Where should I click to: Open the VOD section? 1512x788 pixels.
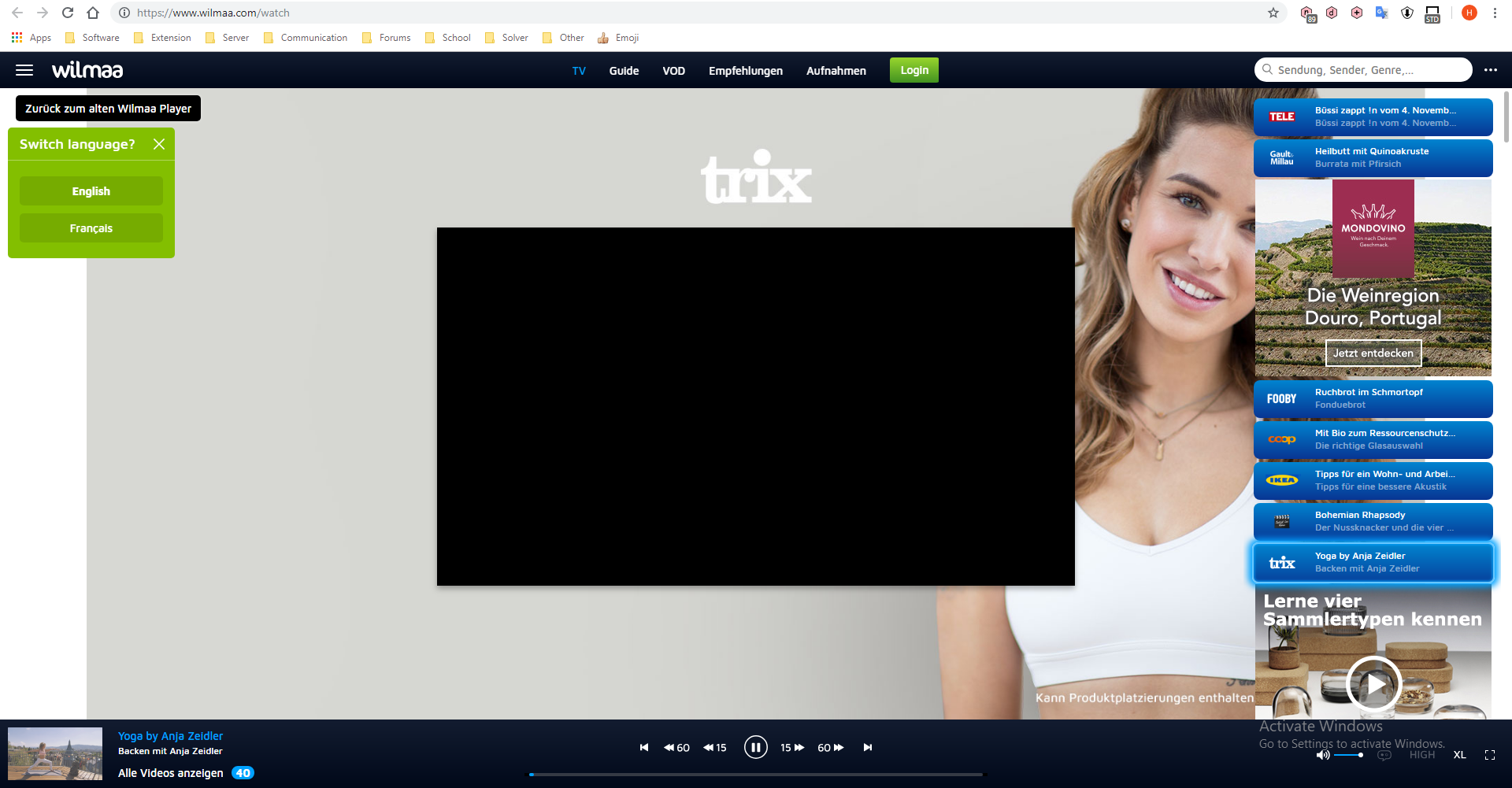(x=673, y=71)
